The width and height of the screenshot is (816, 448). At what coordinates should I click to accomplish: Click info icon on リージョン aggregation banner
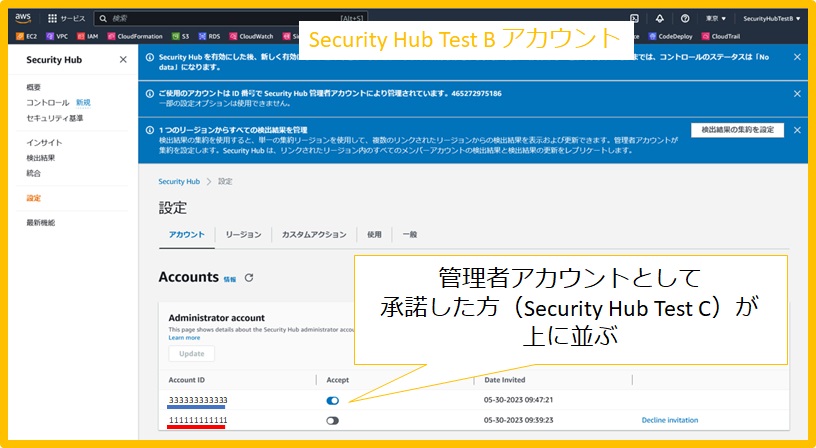click(x=150, y=130)
